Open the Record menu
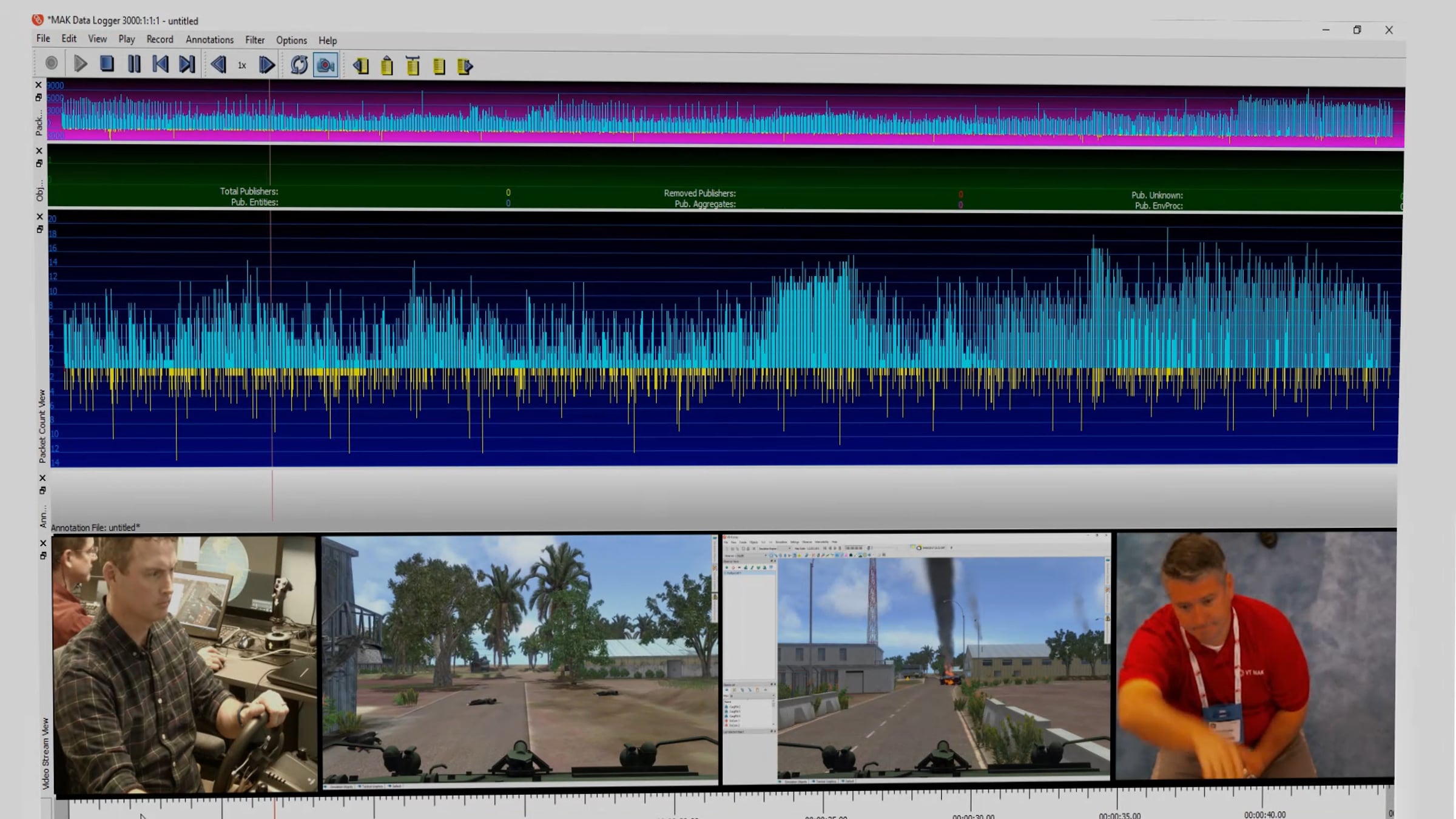 [160, 39]
